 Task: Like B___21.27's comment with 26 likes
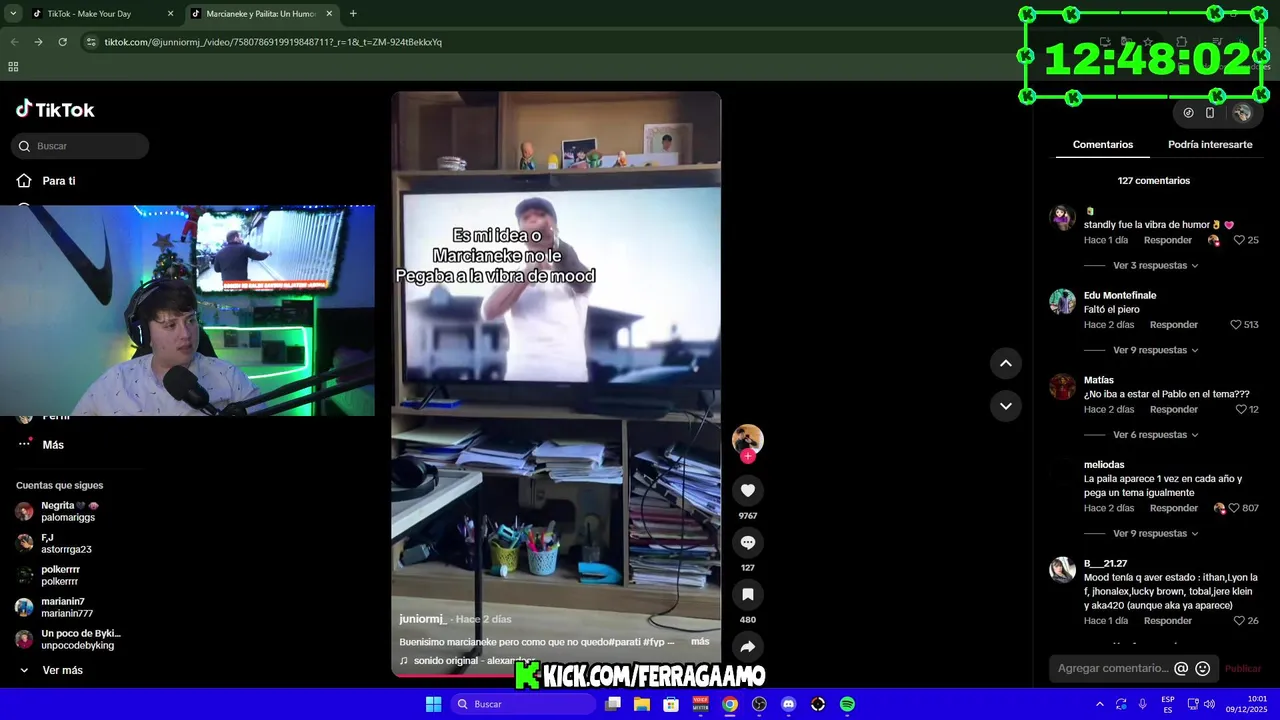click(x=1239, y=621)
